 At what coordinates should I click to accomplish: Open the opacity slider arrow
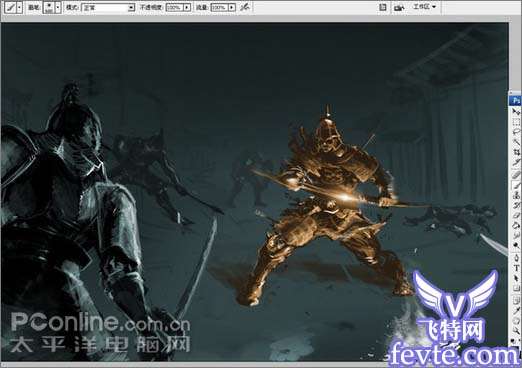(x=187, y=7)
